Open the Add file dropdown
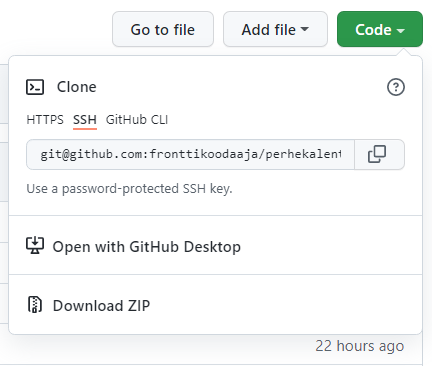Viewport: 432px width, 366px height. pyautogui.click(x=275, y=29)
